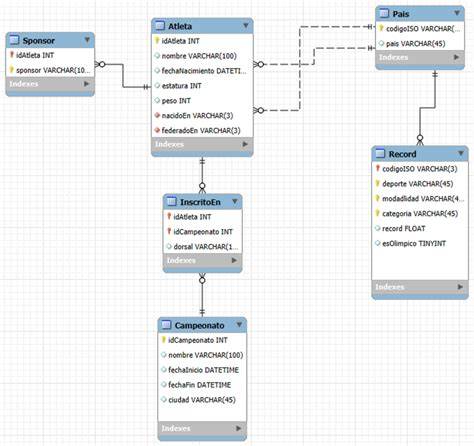This screenshot has width=474, height=446.
Task: Click the red diamond icon of federadoEn
Action: 157,130
